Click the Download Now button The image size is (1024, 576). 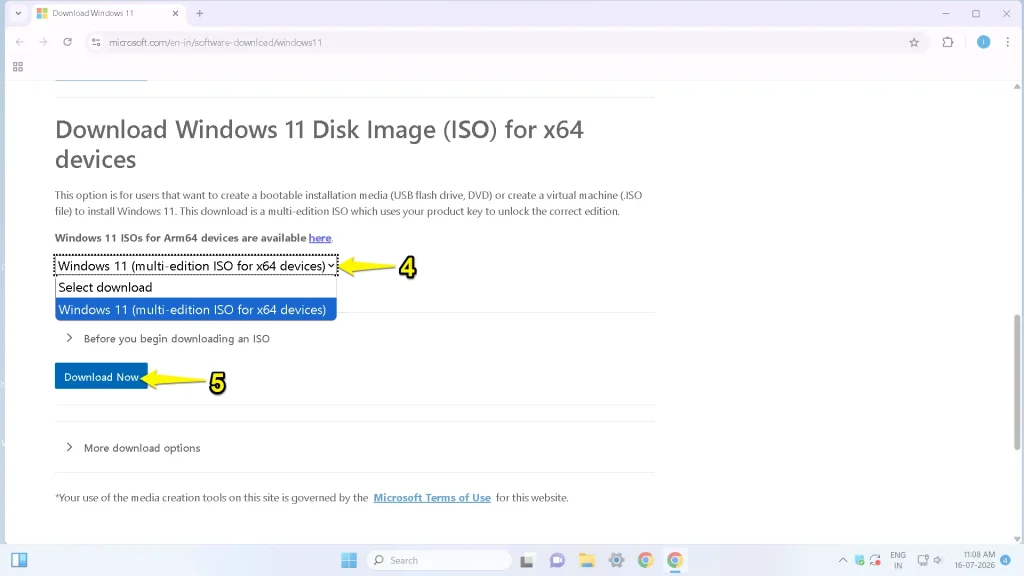[101, 377]
